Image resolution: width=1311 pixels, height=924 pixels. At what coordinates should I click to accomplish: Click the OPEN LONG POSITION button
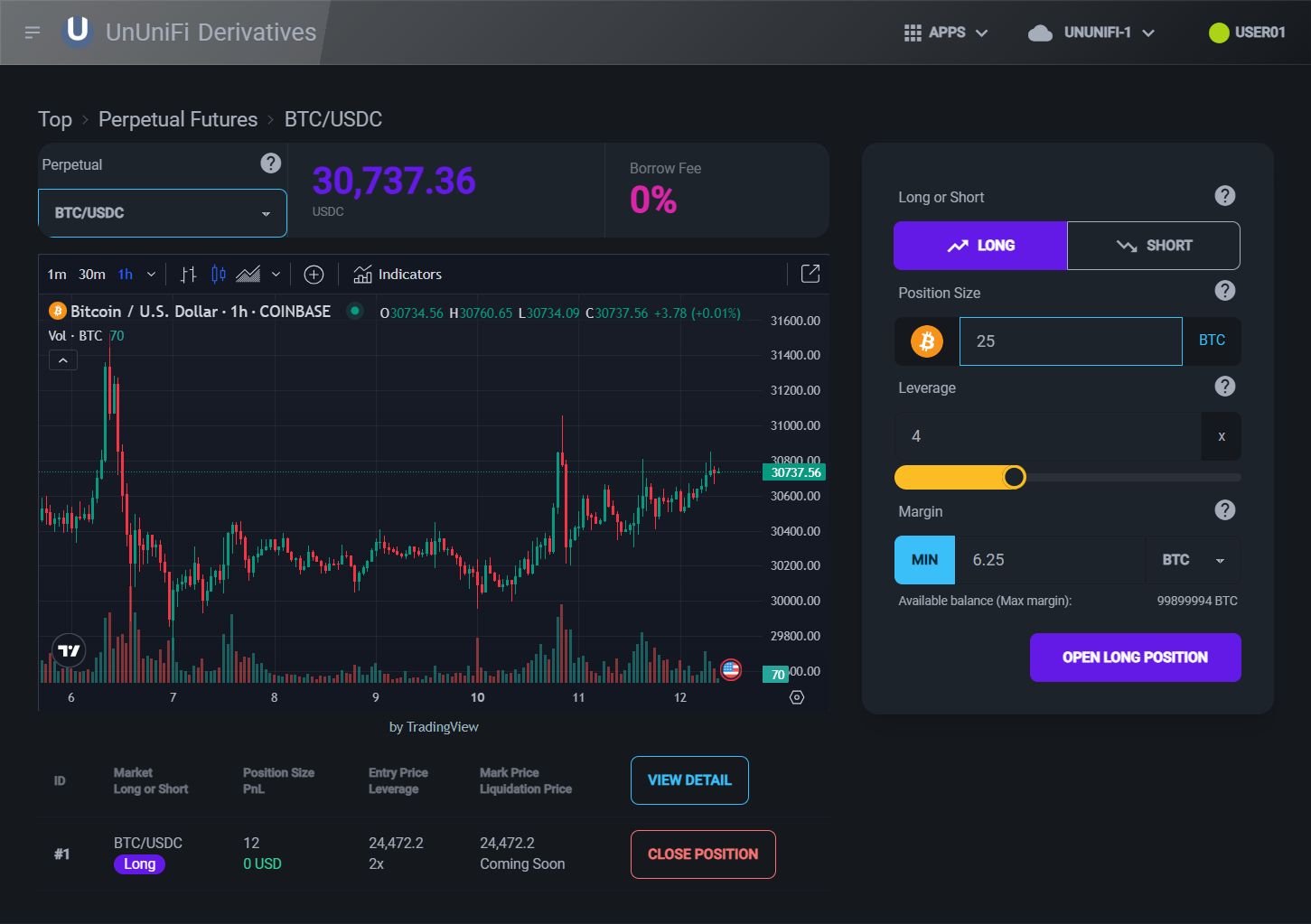1135,658
